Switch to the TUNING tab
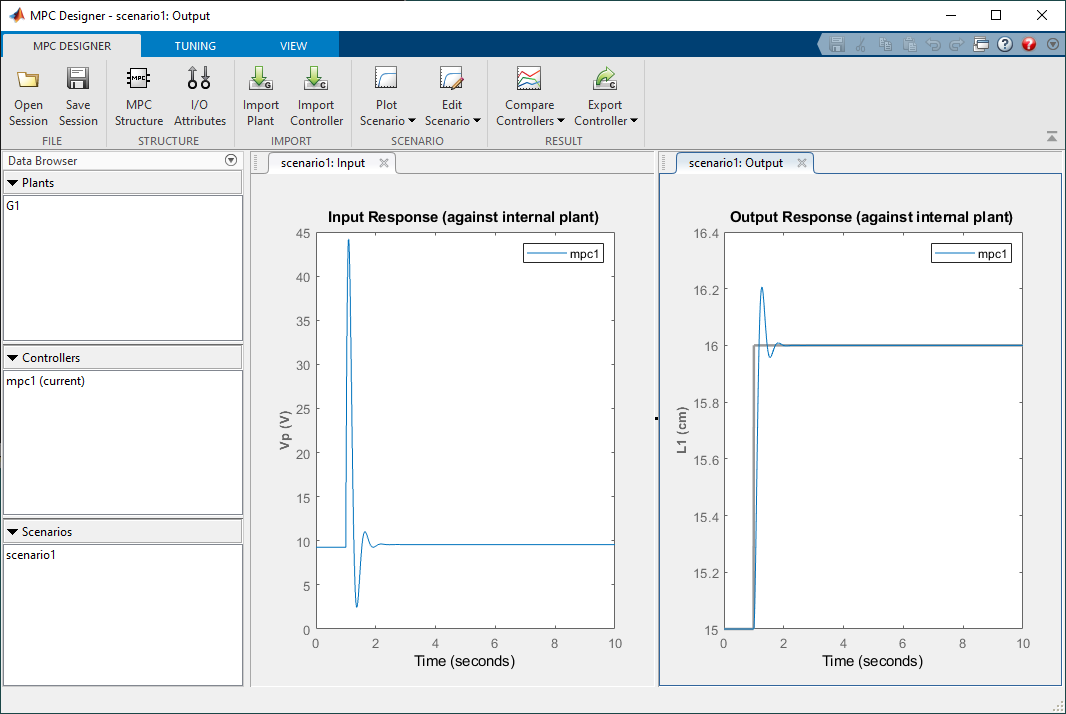This screenshot has width=1066, height=714. tap(195, 46)
